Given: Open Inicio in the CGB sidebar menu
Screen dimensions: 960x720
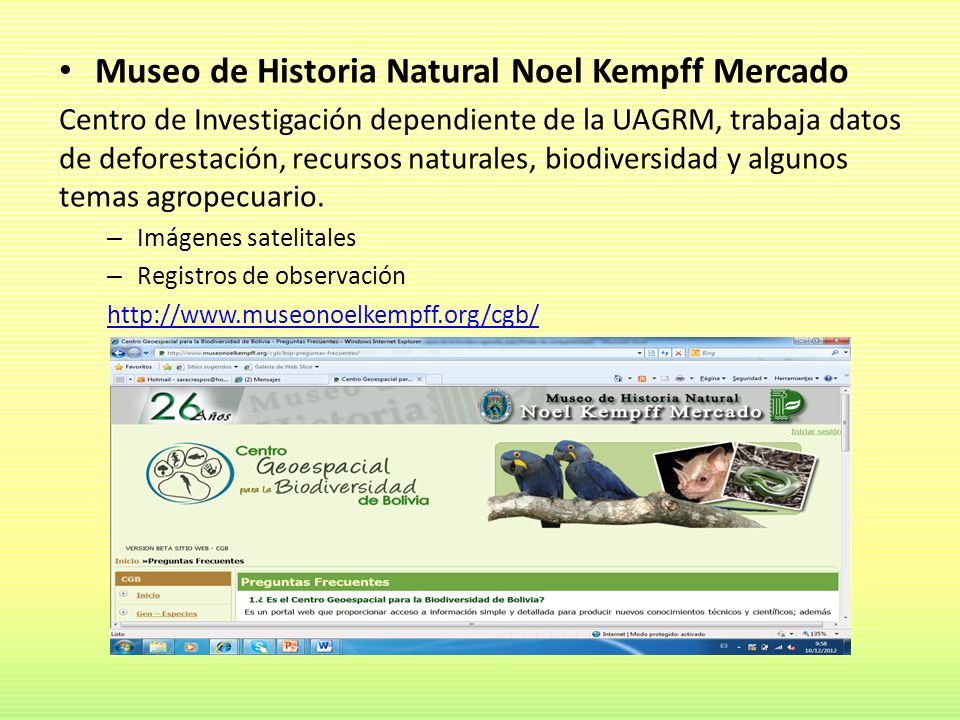Looking at the screenshot, I should tap(148, 595).
